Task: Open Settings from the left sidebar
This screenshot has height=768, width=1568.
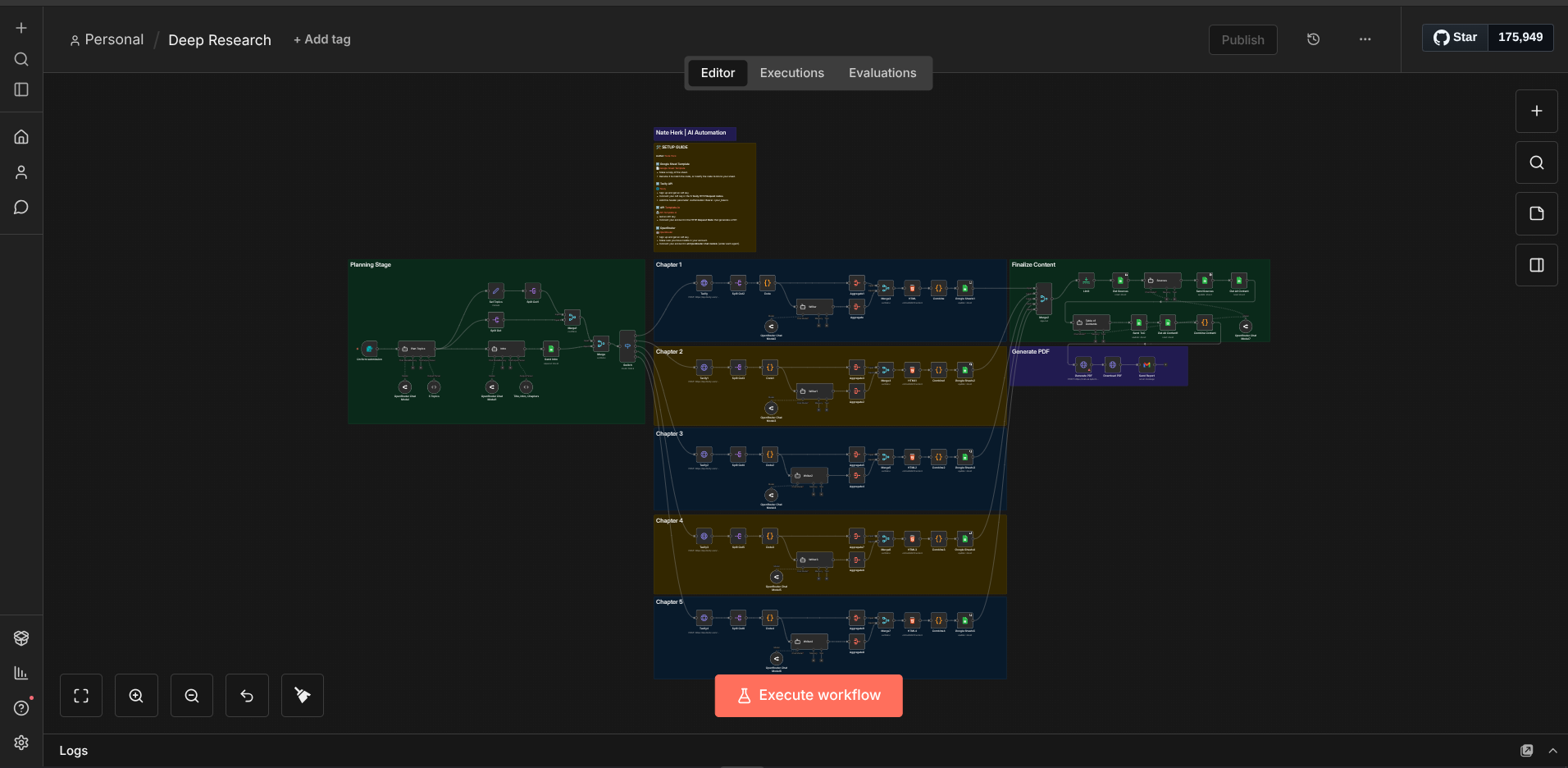Action: (21, 743)
